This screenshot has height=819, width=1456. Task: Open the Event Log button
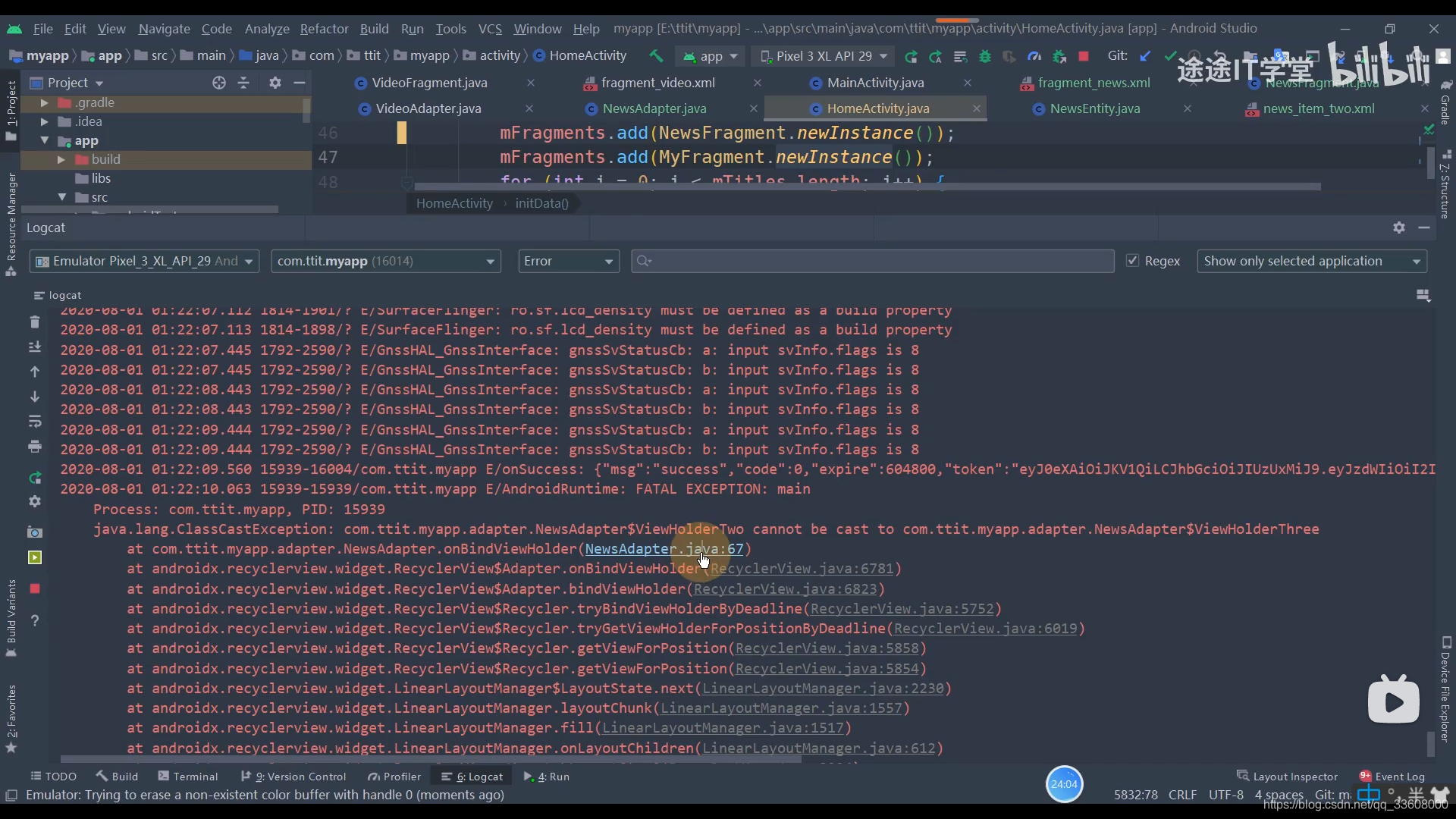coord(1392,777)
